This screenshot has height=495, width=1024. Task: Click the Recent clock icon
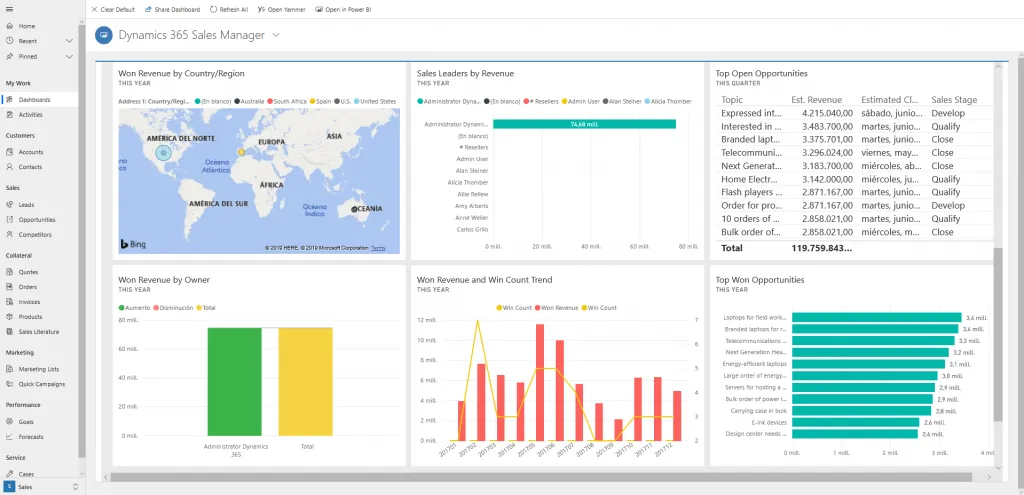point(10,41)
